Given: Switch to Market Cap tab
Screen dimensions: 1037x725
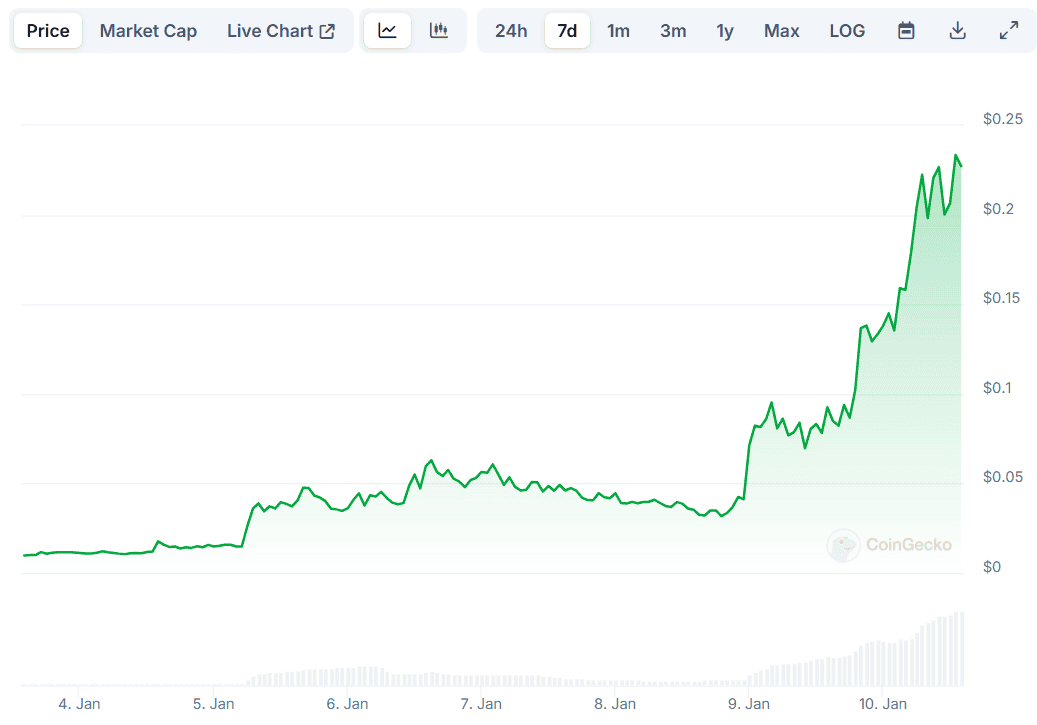Looking at the screenshot, I should point(148,31).
